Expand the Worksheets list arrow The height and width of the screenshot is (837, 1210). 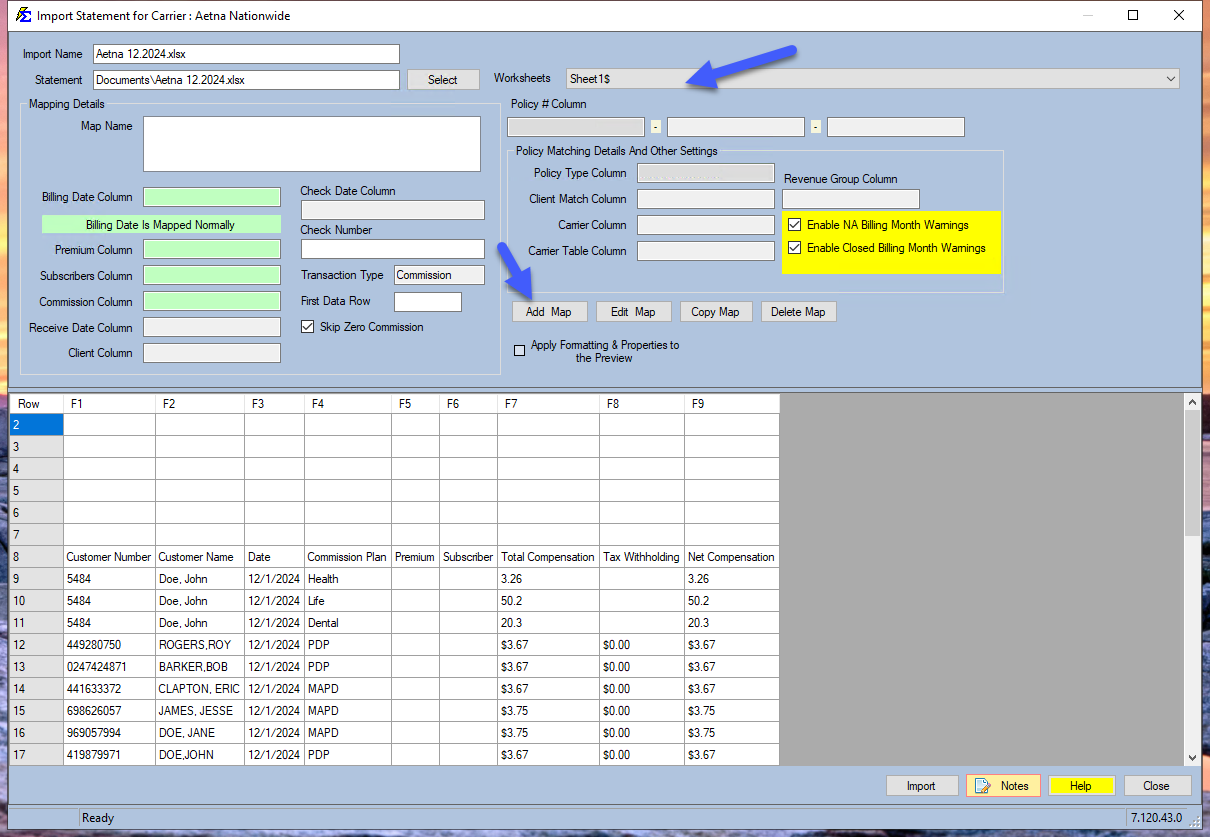tap(1170, 78)
